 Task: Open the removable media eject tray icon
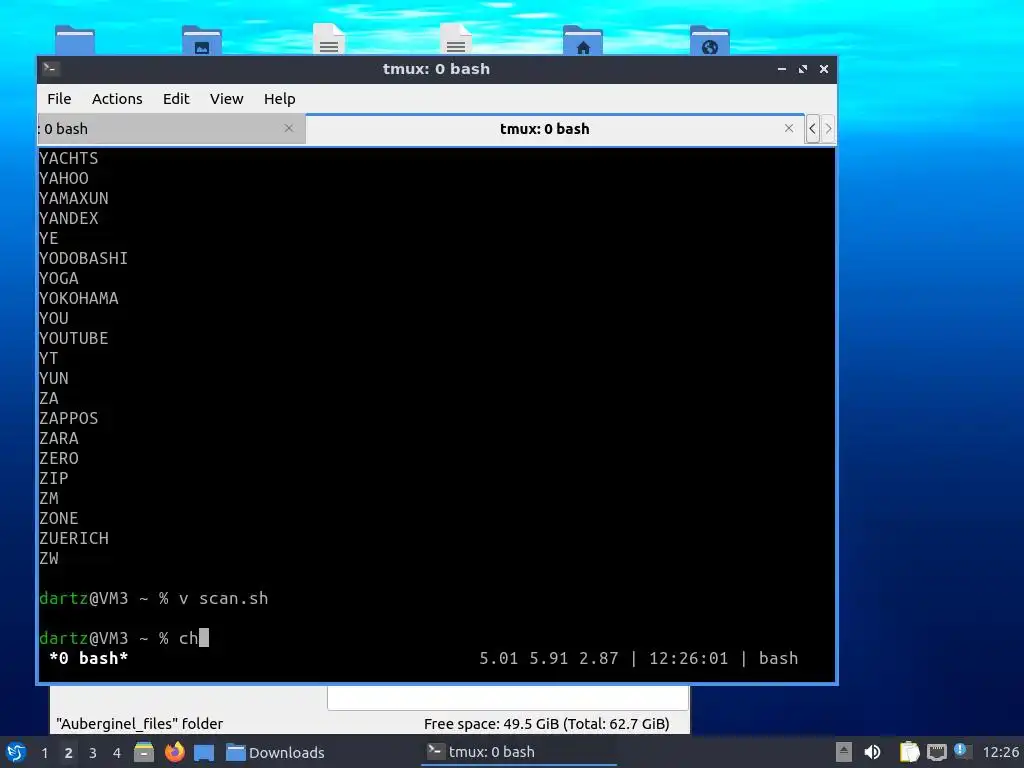click(x=844, y=752)
